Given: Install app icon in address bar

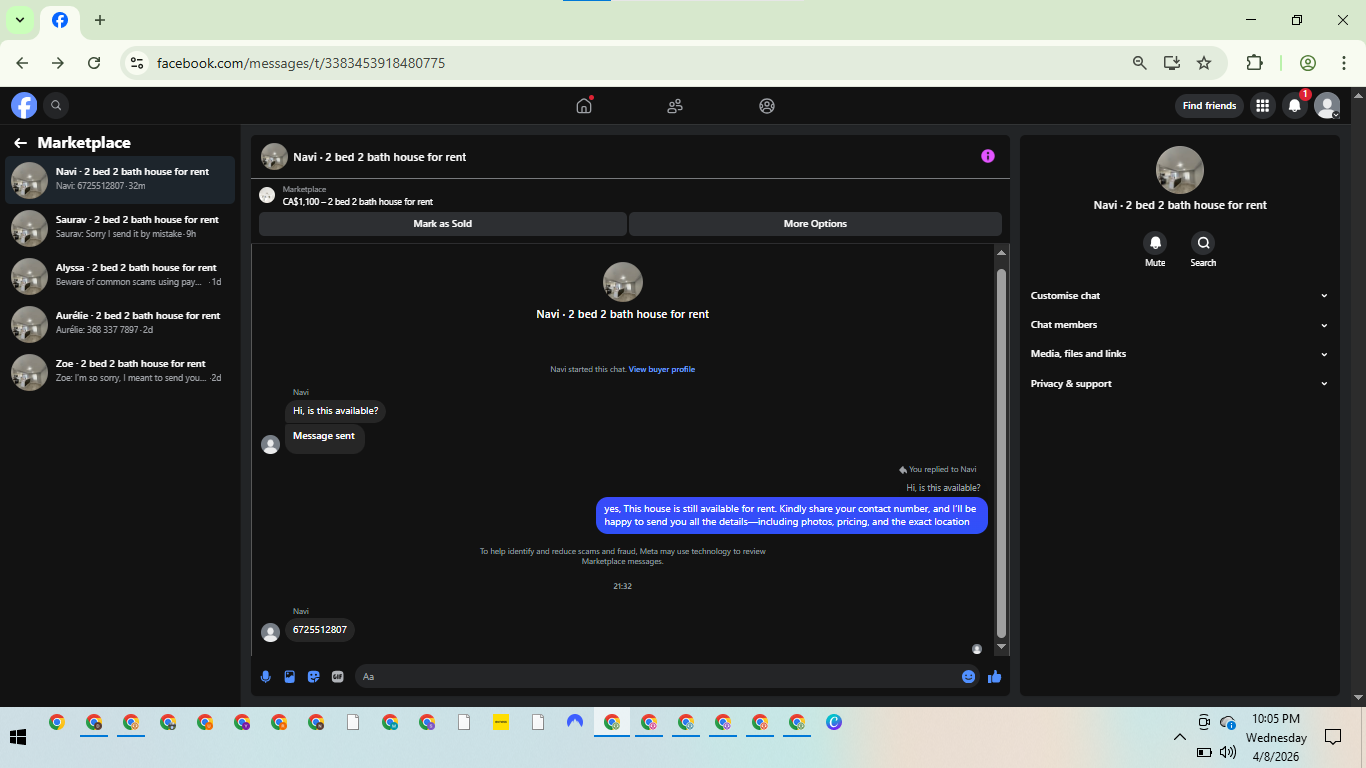Looking at the screenshot, I should coord(1172,63).
